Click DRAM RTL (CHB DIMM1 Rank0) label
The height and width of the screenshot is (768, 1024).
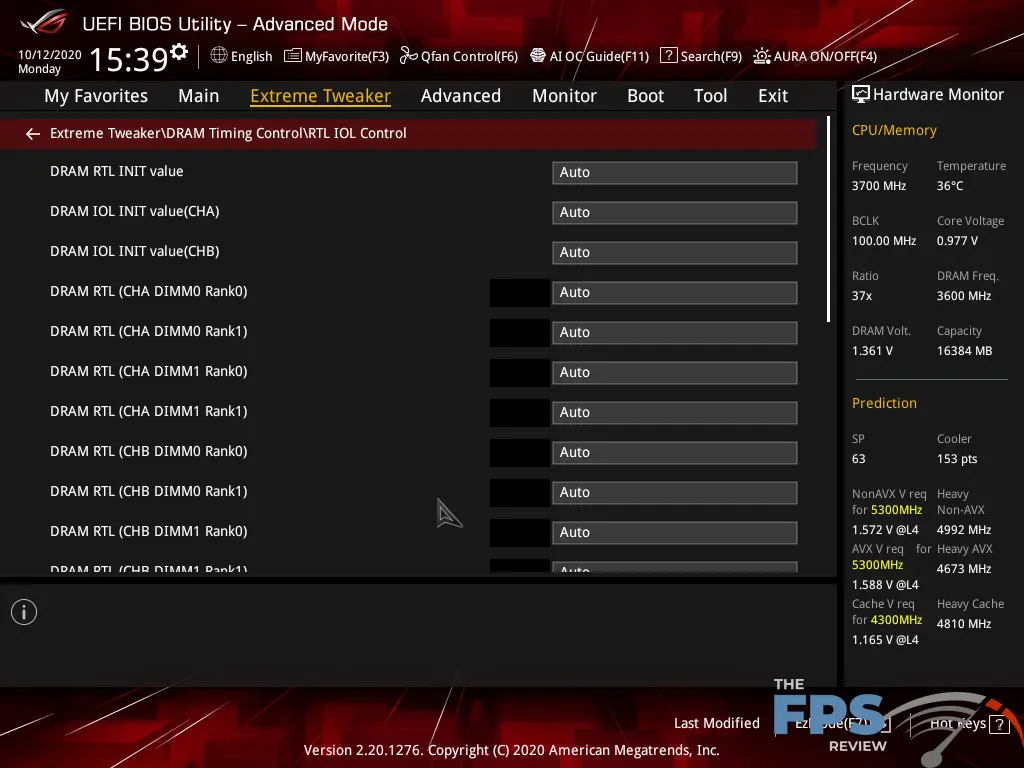(x=148, y=532)
